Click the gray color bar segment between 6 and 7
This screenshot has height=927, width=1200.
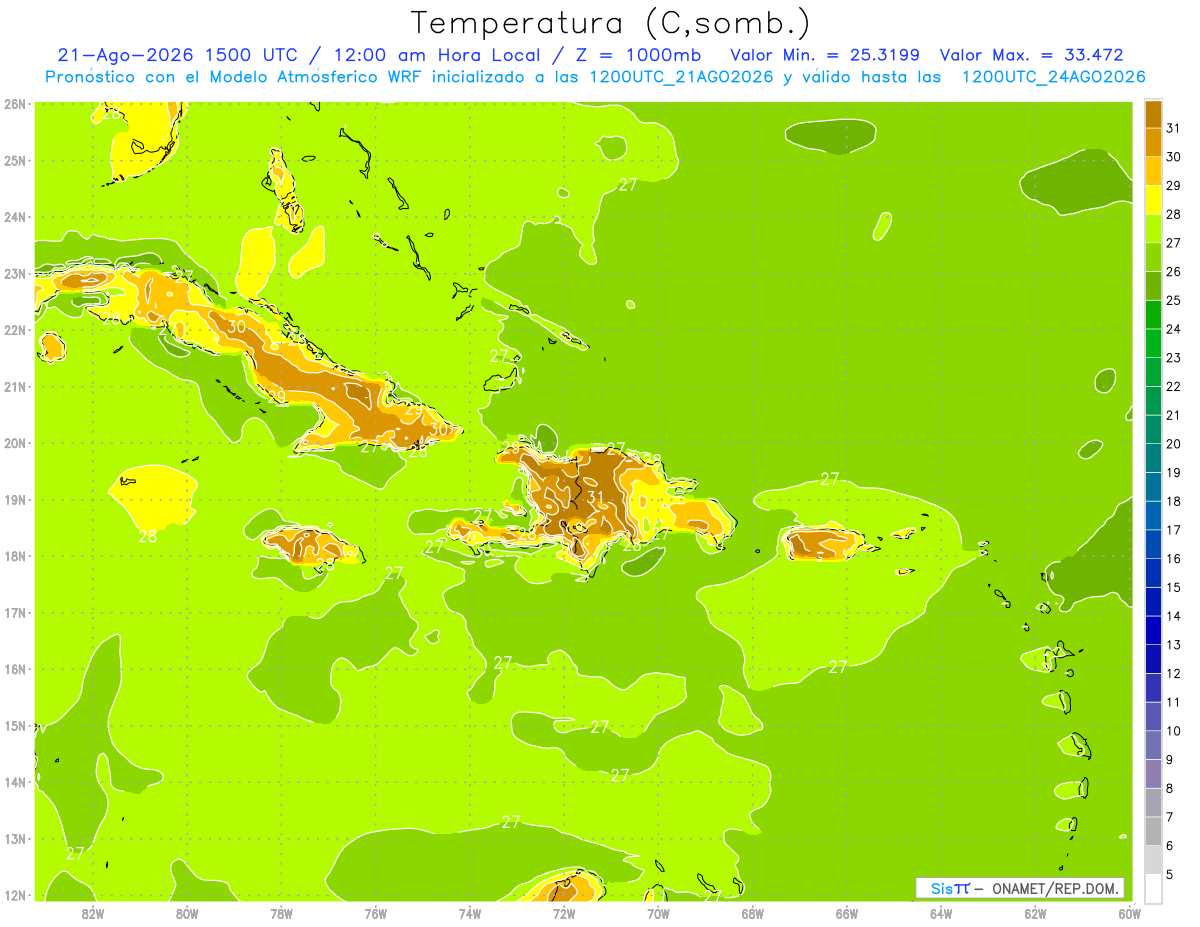coord(1154,831)
